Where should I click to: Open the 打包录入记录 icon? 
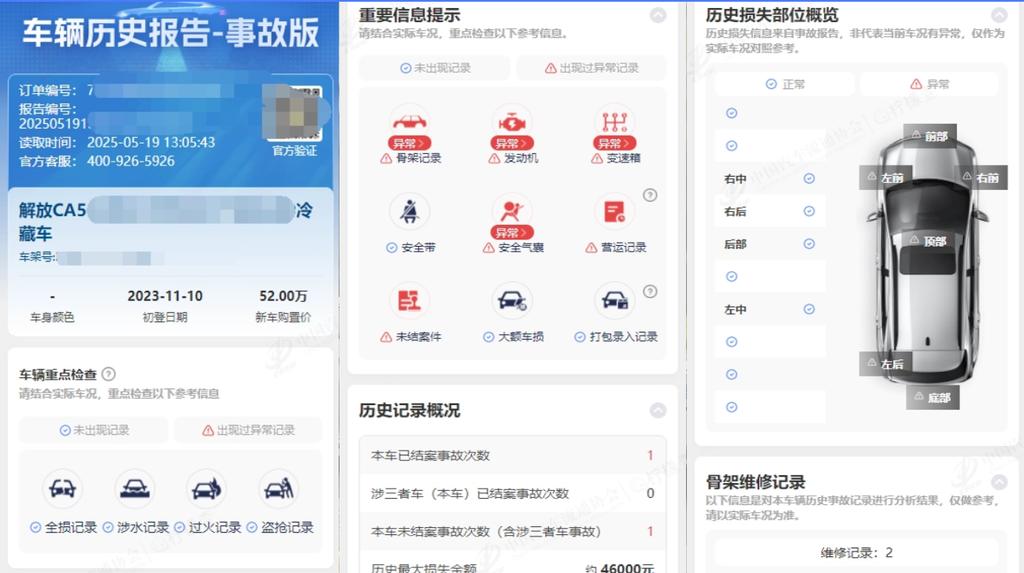point(615,301)
